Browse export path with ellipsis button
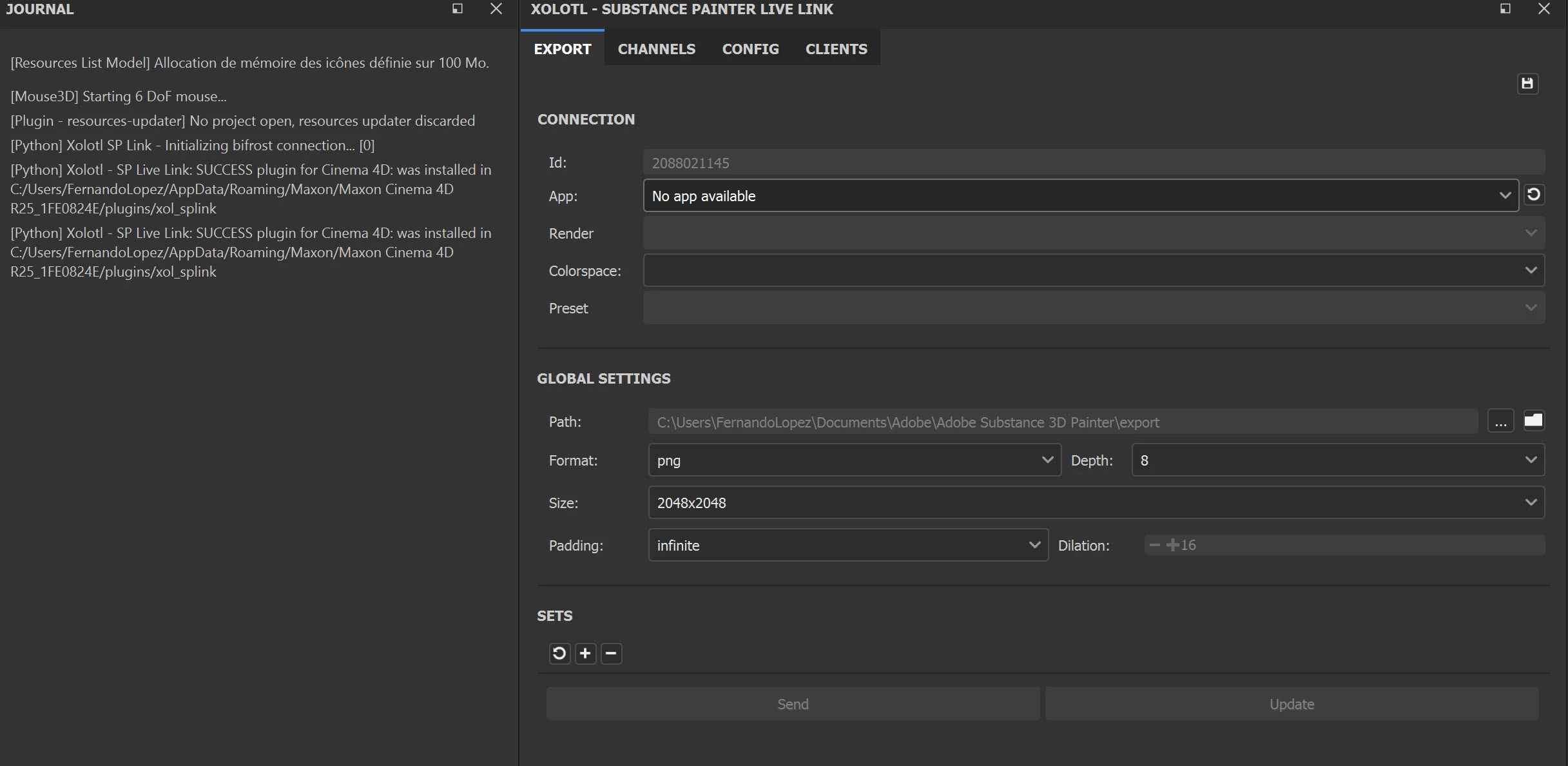 [1500, 421]
